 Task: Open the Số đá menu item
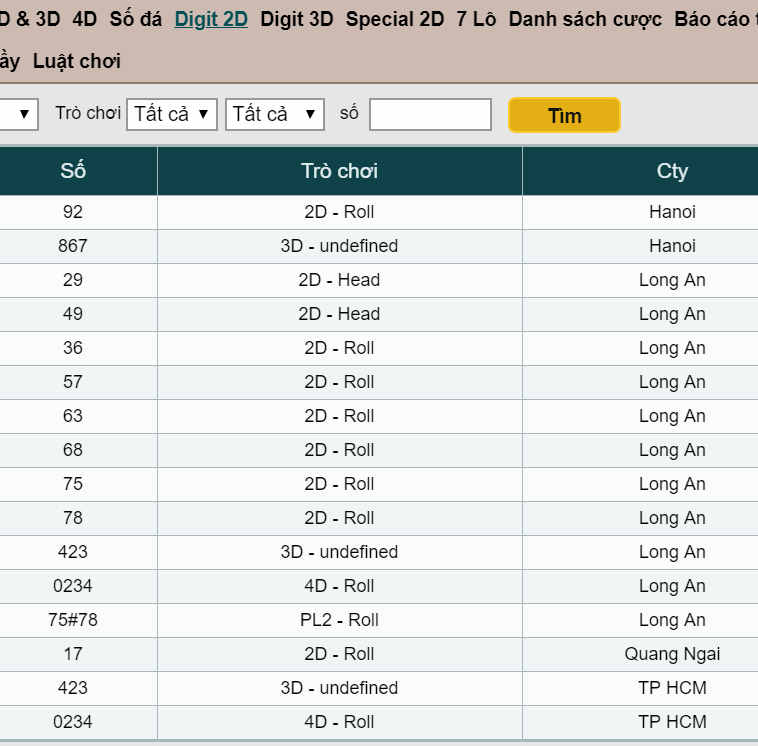(136, 19)
